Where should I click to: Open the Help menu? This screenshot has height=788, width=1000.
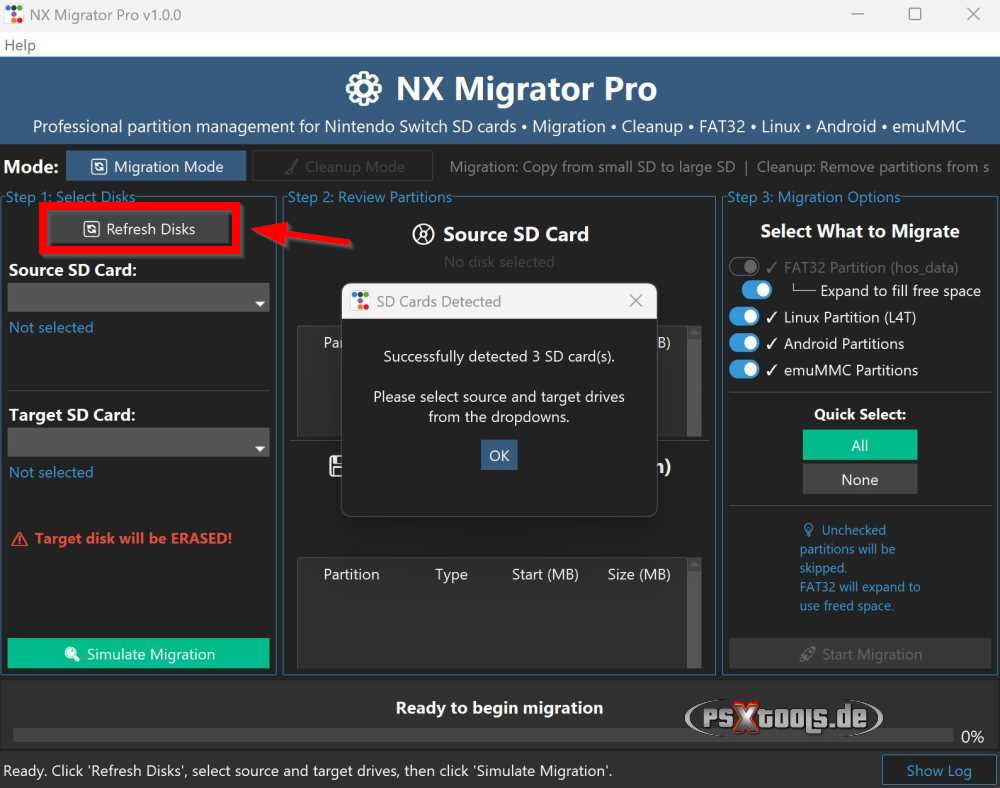[19, 45]
